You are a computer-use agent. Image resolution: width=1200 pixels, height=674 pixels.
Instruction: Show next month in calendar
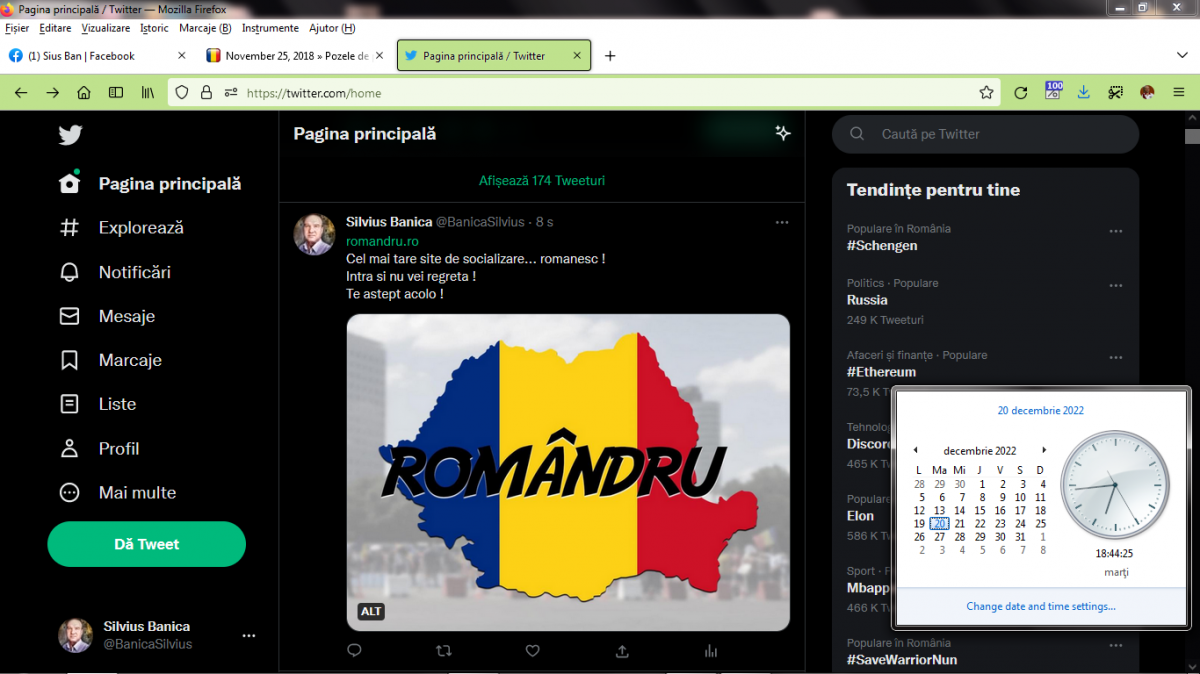point(1044,450)
